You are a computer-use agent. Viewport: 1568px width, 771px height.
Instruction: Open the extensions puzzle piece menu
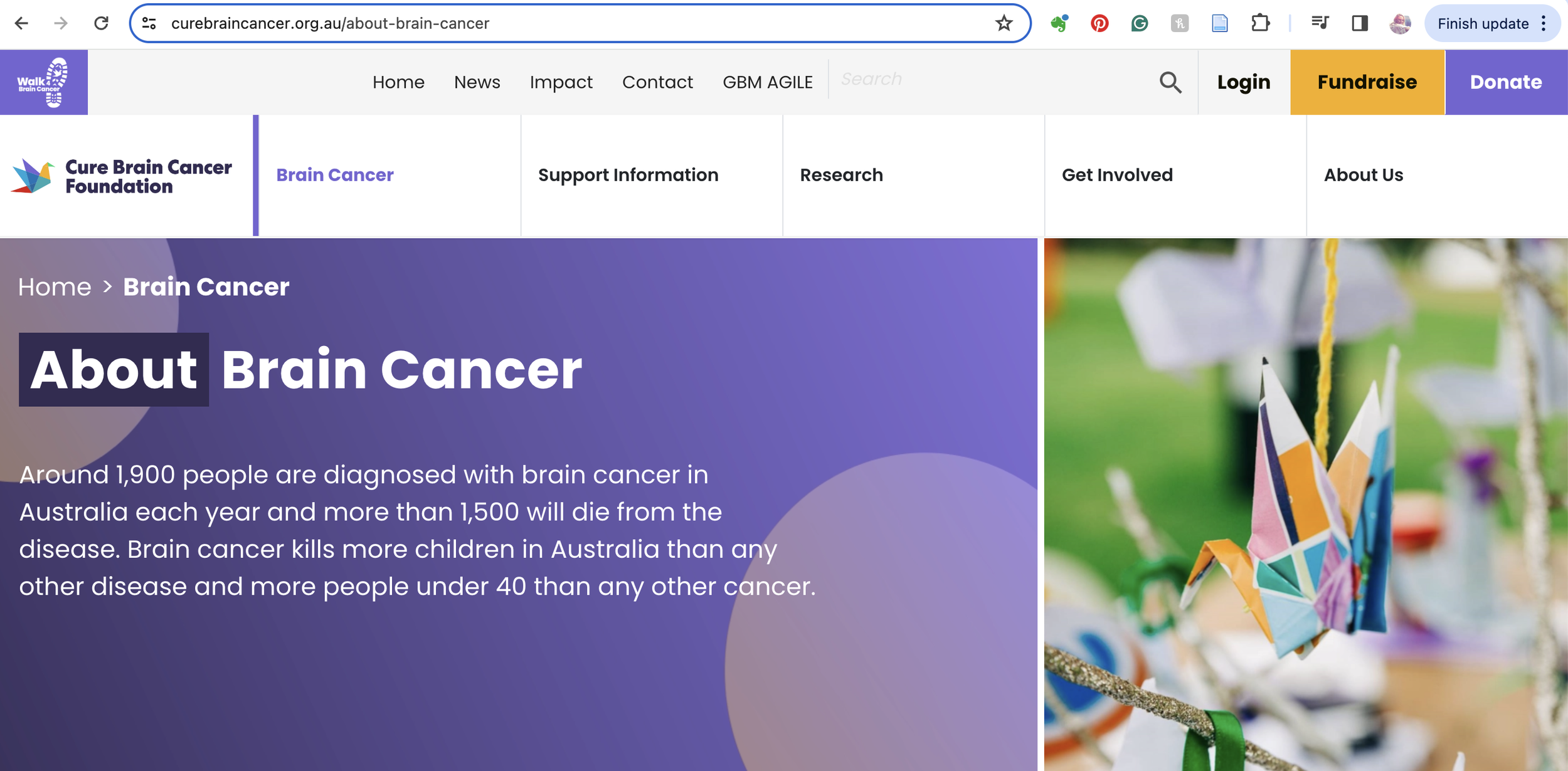(1259, 23)
